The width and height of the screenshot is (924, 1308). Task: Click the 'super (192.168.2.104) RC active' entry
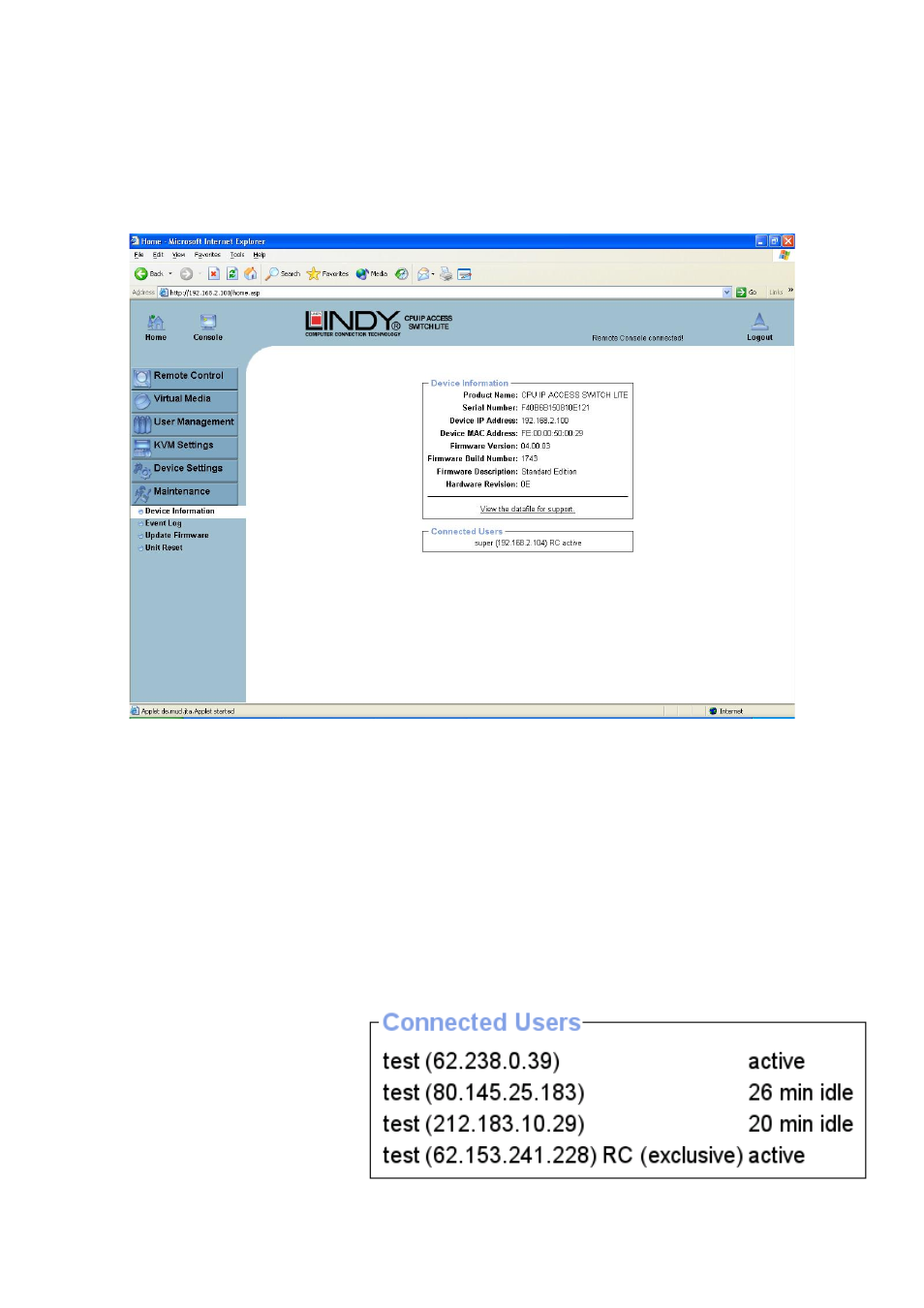(x=528, y=543)
